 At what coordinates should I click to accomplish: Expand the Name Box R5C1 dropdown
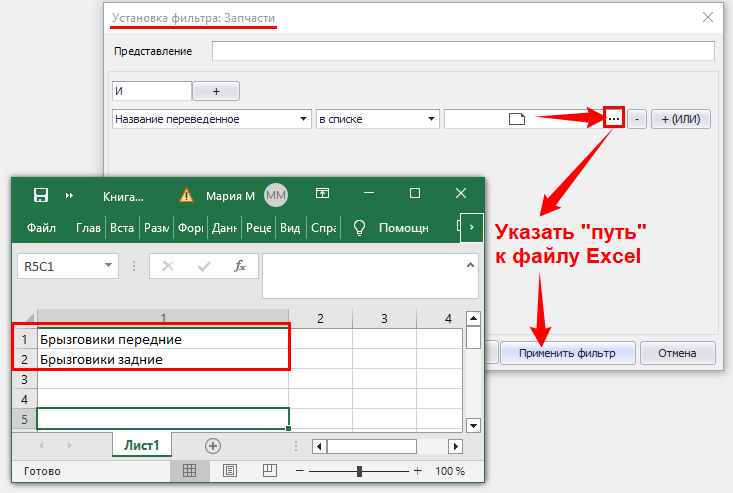(108, 266)
